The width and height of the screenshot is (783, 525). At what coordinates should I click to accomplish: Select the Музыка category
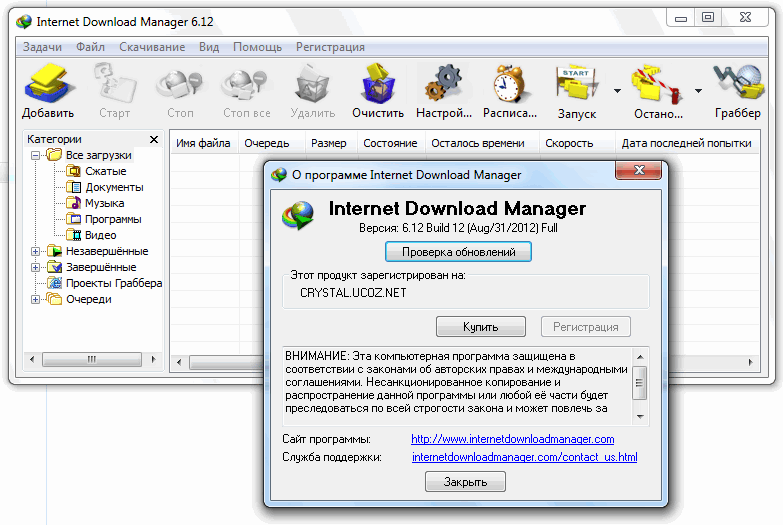[x=104, y=203]
